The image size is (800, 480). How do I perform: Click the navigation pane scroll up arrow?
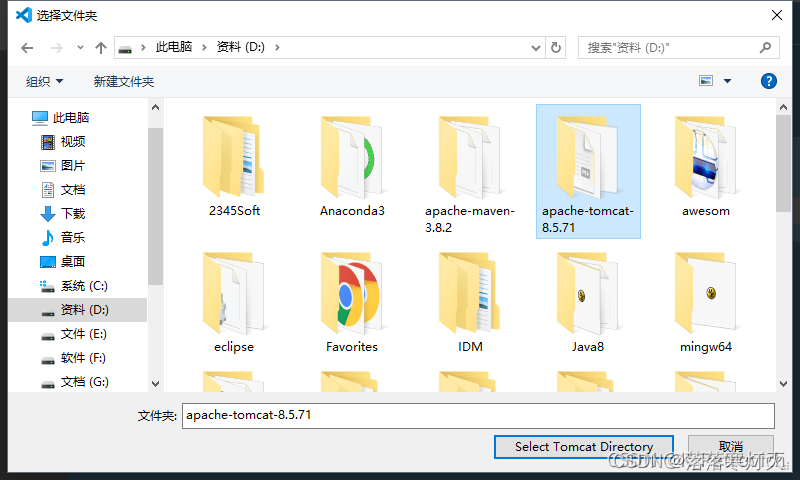coord(155,107)
